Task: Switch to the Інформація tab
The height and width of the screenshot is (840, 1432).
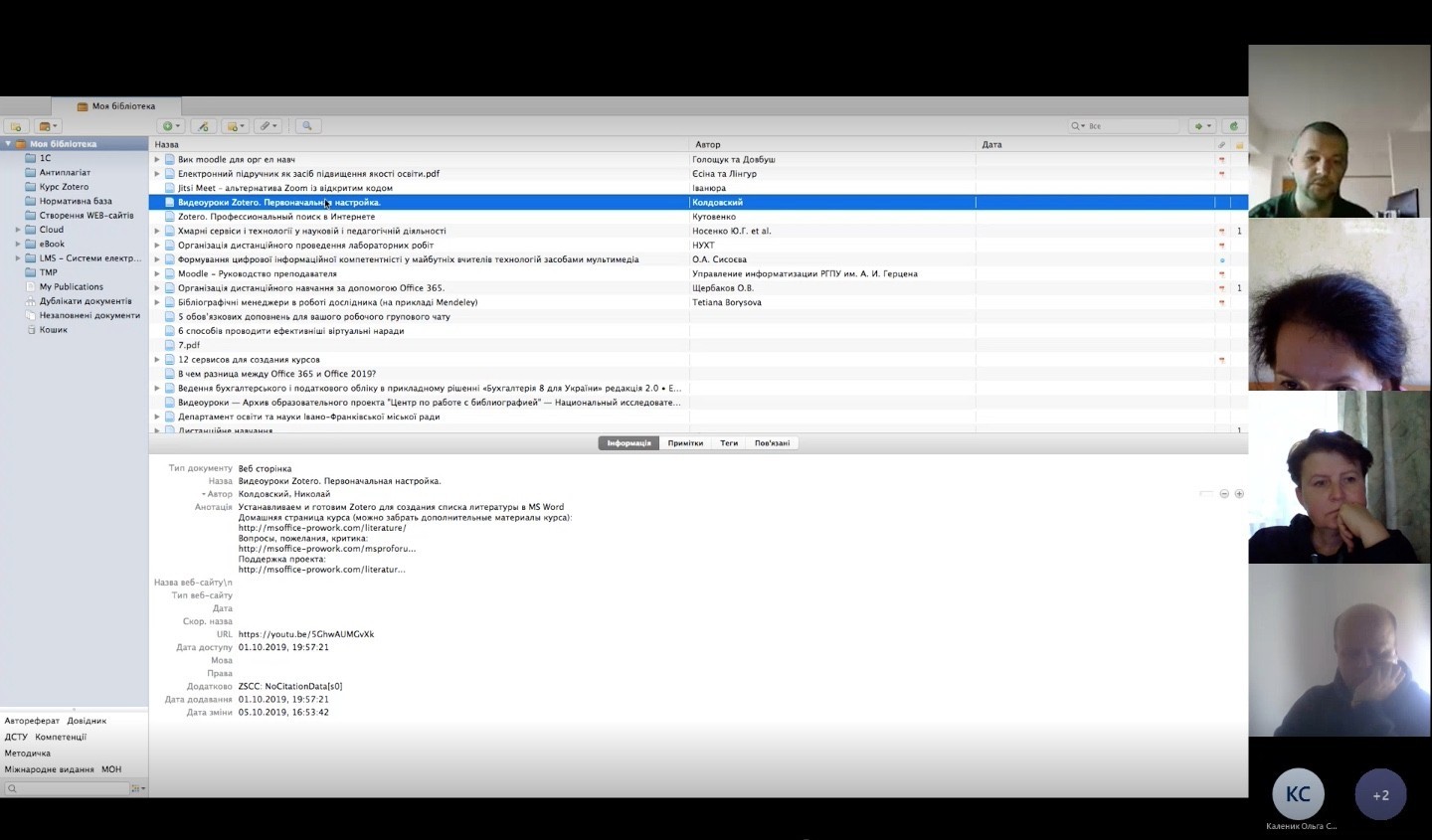Action: click(x=628, y=443)
